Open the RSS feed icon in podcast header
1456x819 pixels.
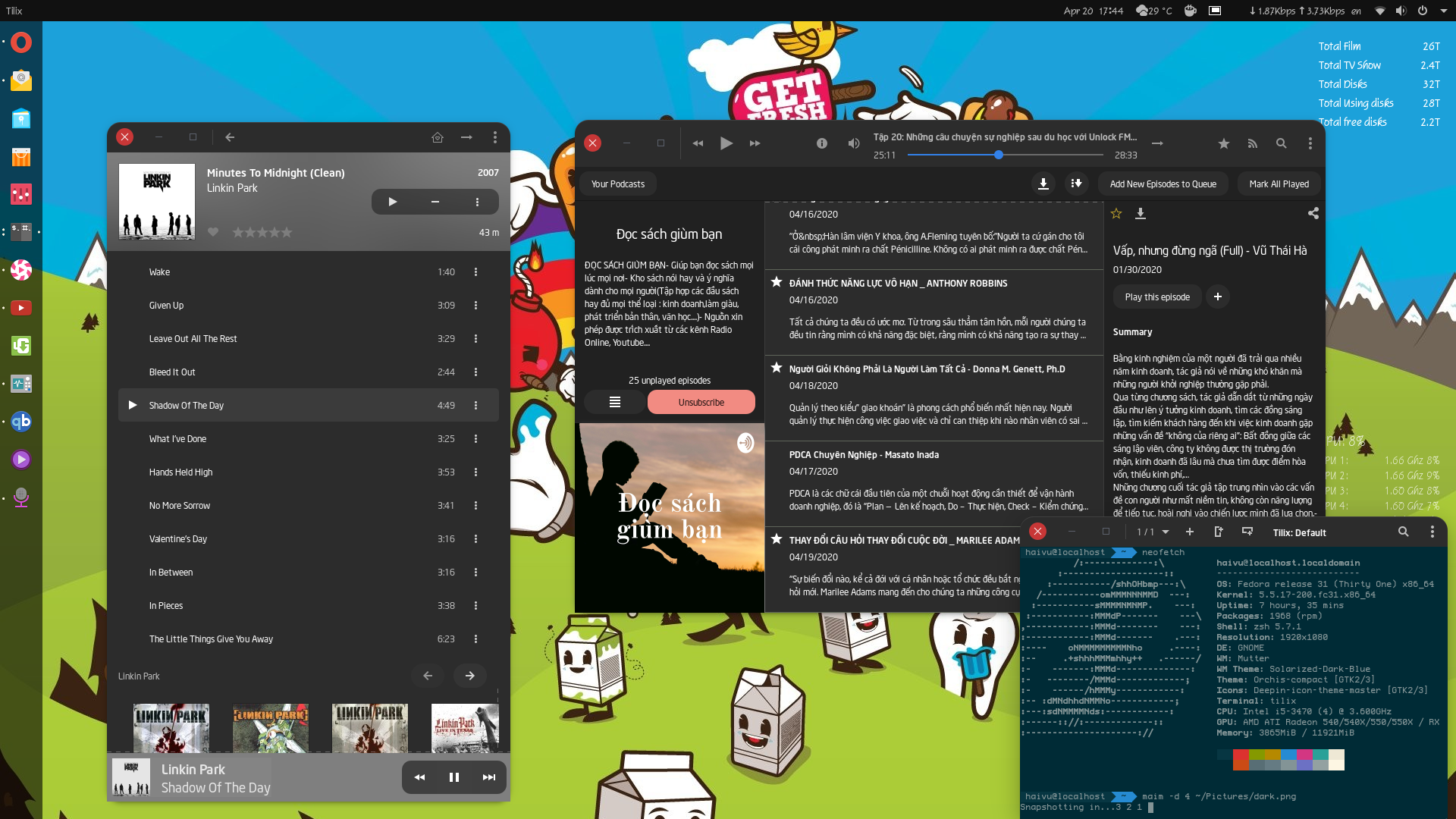(1252, 143)
